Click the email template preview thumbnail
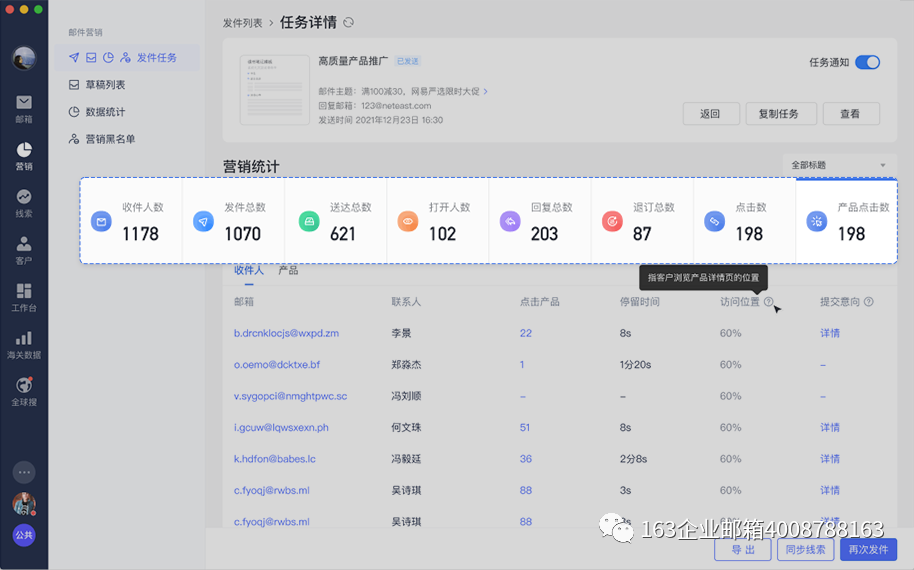The image size is (914, 570). pyautogui.click(x=275, y=90)
